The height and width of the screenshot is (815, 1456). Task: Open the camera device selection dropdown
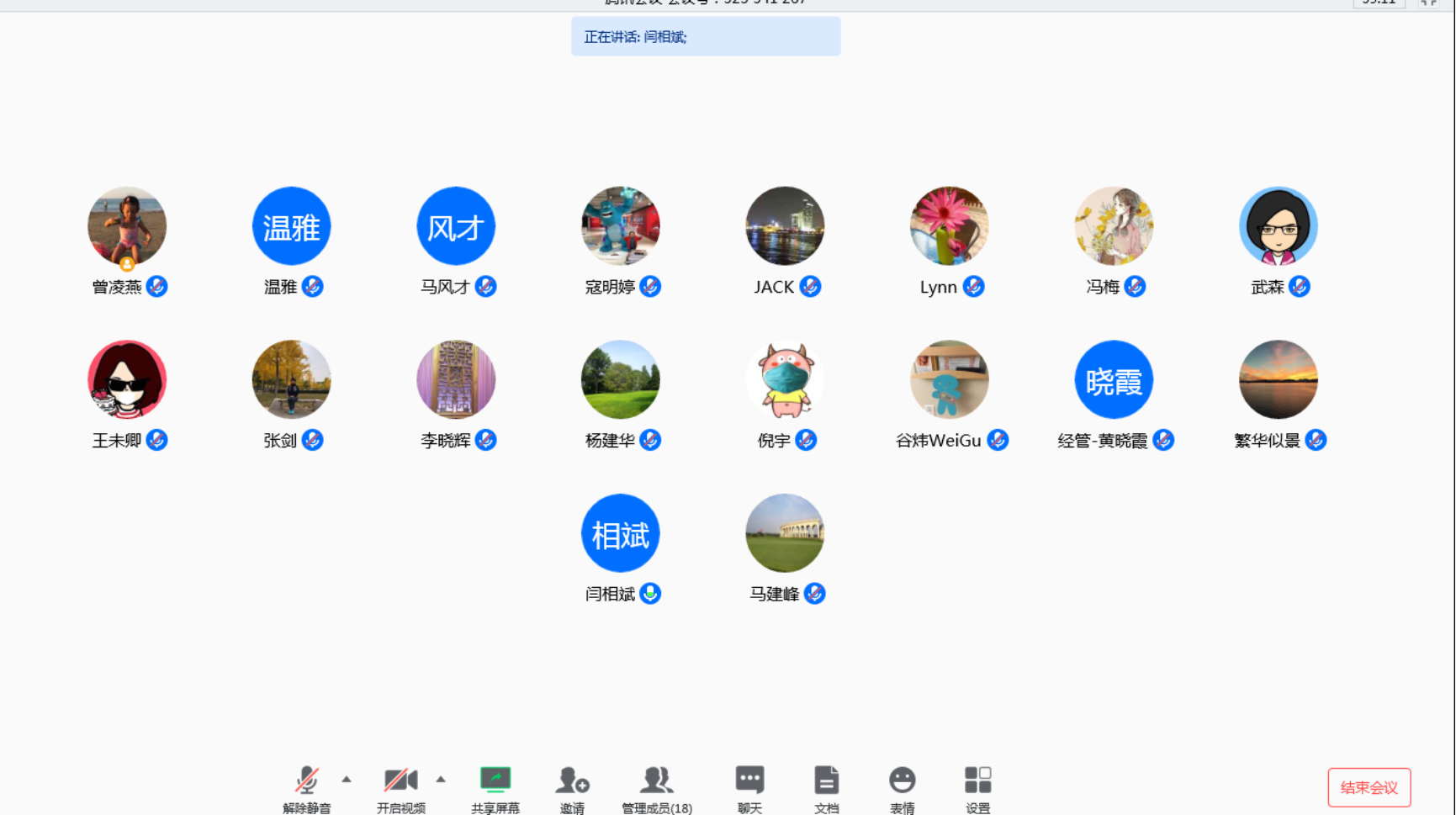coord(441,779)
